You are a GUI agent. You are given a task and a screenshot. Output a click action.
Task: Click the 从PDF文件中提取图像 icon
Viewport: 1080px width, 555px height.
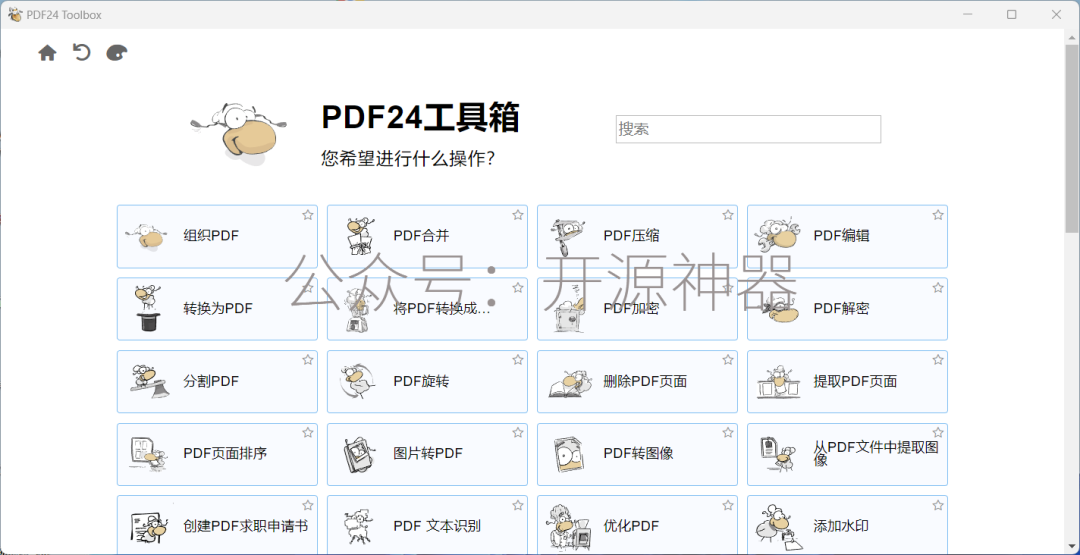pyautogui.click(x=778, y=454)
